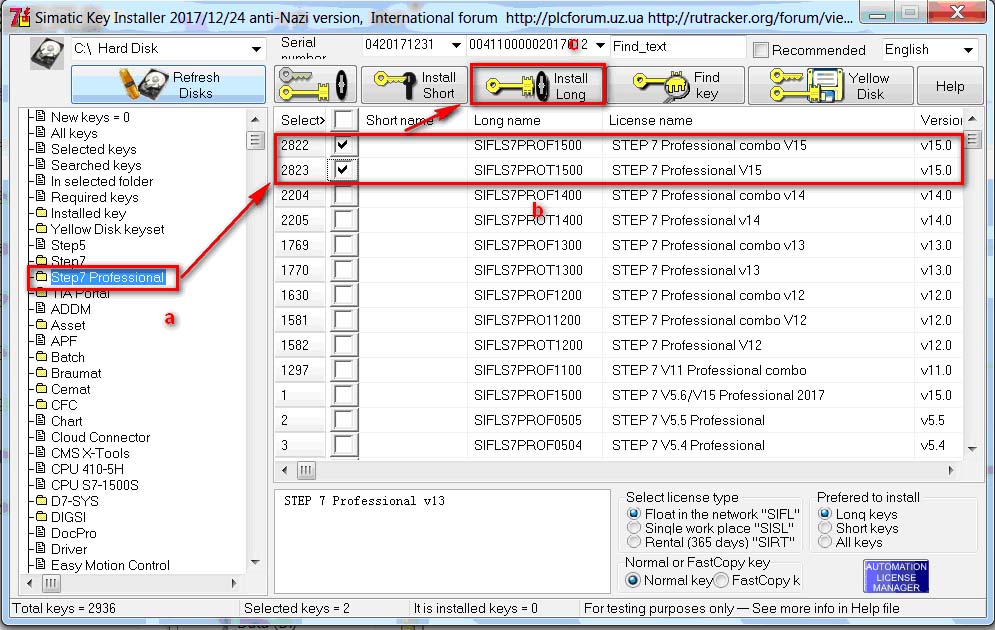Select Float in the network "SIFL" option
The width and height of the screenshot is (995, 630).
(x=634, y=514)
